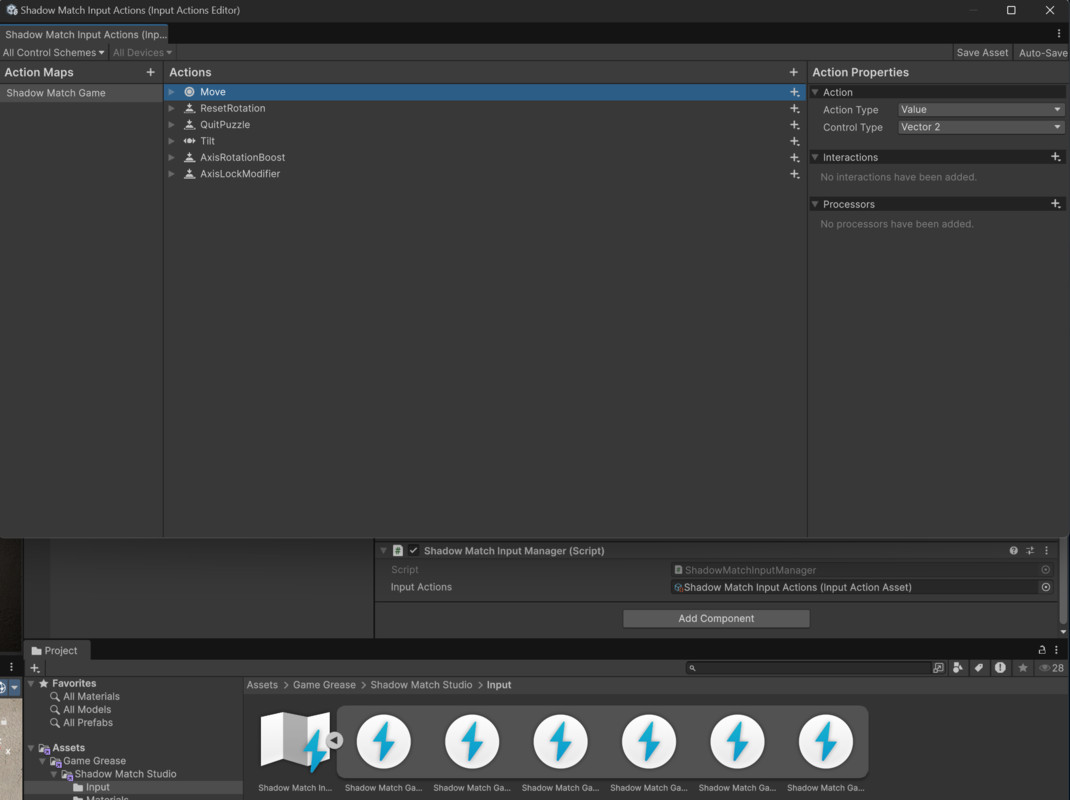Click the Project panel lock icon
Screen dimensions: 1070x800
[x=1041, y=650]
